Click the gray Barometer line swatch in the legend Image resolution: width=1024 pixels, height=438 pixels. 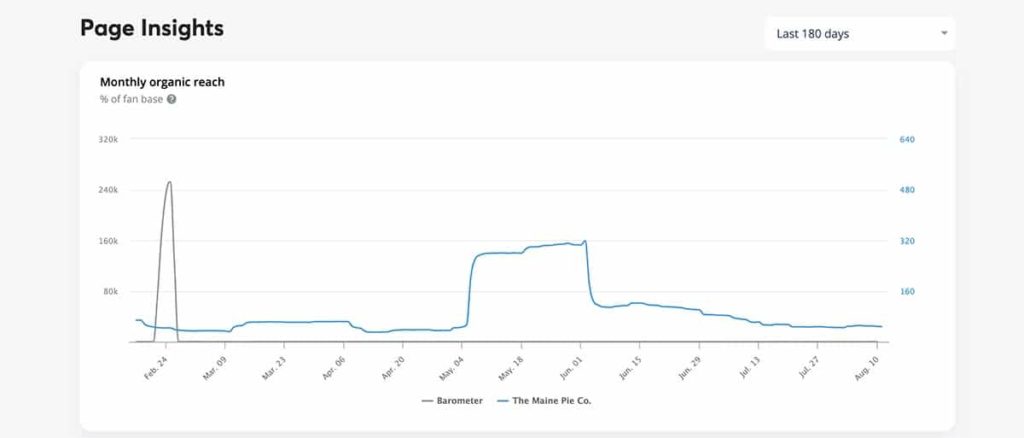[428, 401]
